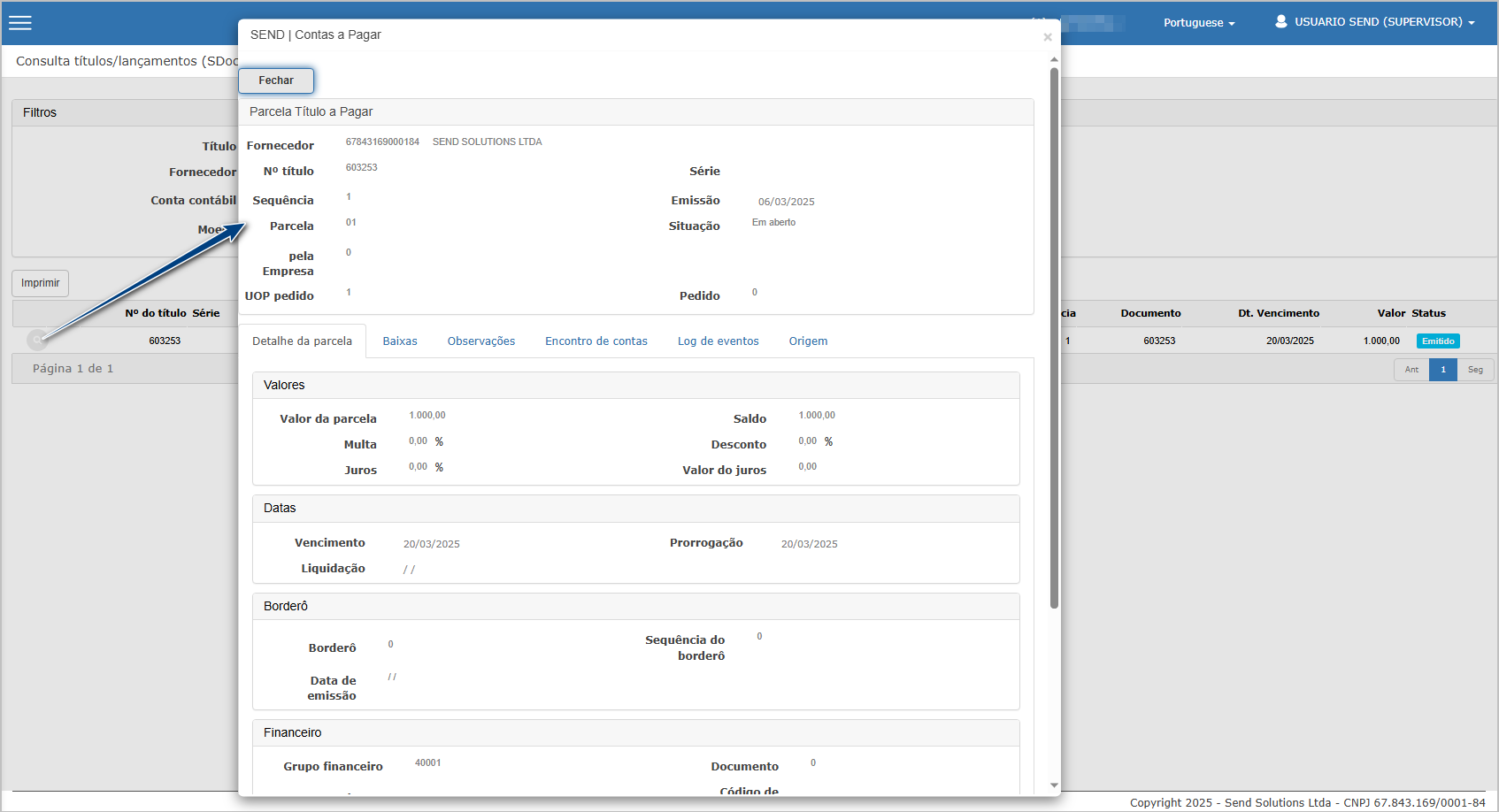
Task: Click Vencimento date 20/03/2025 in Datas
Action: coord(431,544)
